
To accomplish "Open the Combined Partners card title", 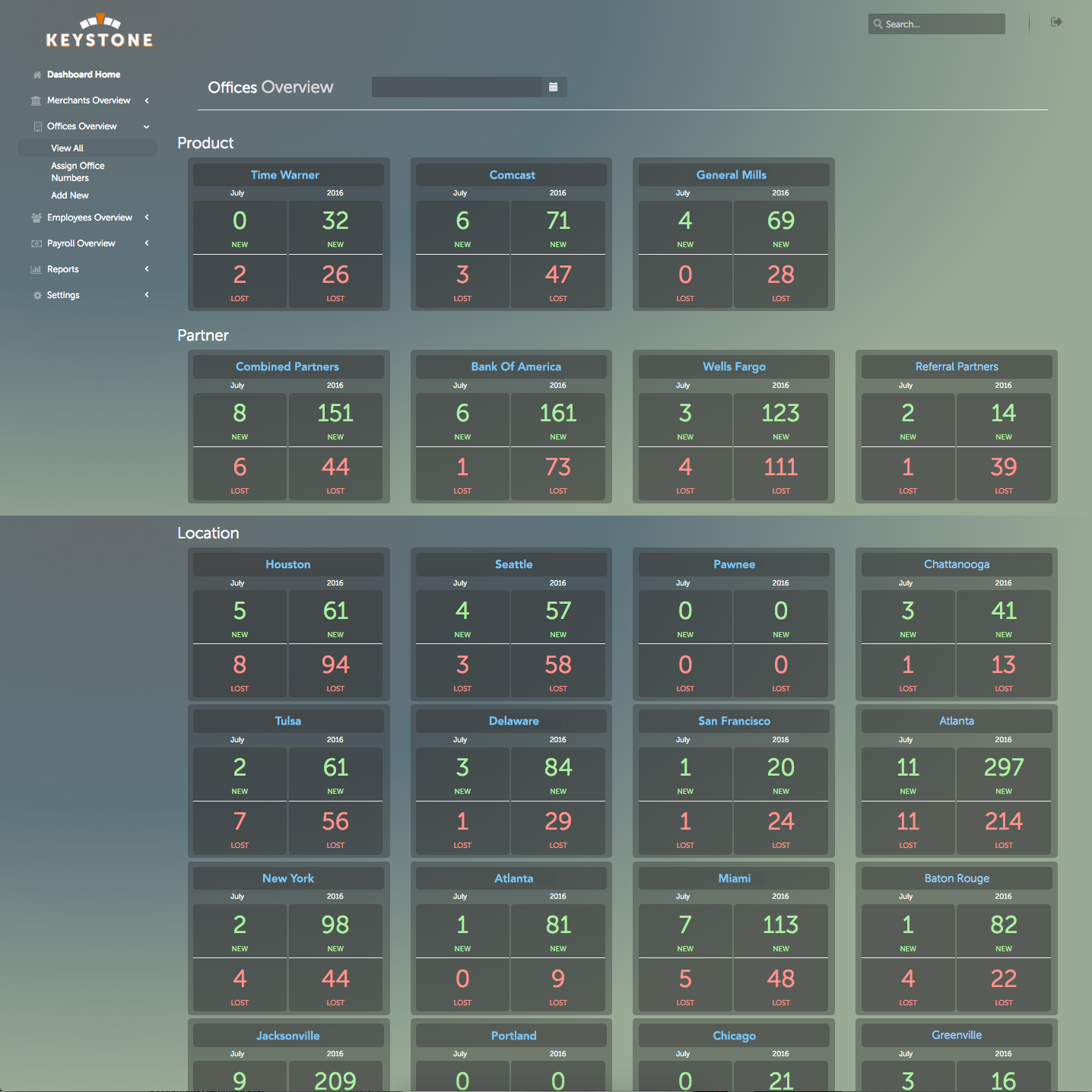I will [287, 367].
